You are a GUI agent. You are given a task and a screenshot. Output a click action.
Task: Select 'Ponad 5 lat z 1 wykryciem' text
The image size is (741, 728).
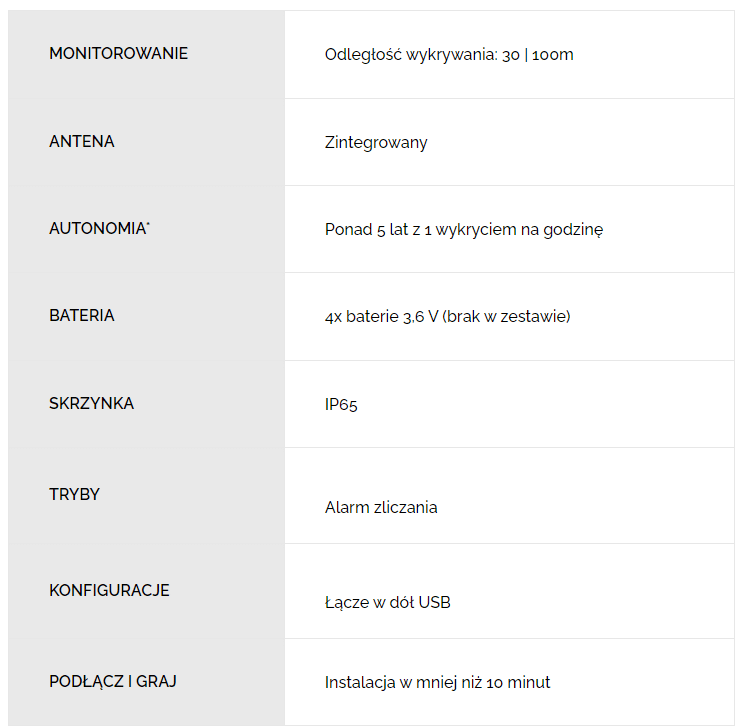(x=420, y=230)
